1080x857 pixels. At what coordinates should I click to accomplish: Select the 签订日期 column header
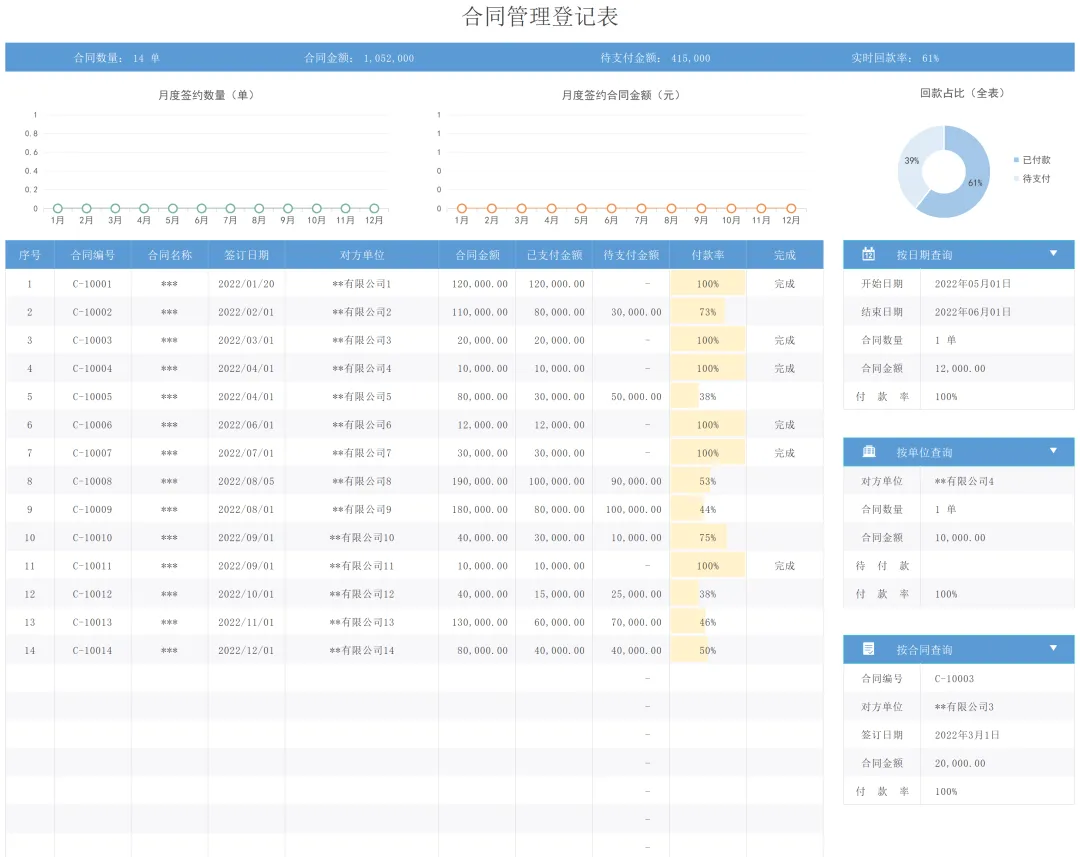(247, 255)
